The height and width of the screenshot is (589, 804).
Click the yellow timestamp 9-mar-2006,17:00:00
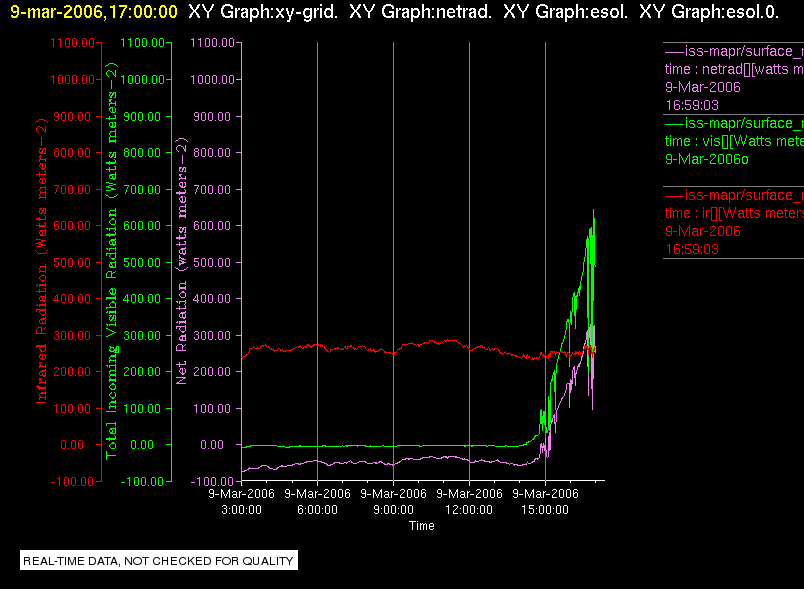tap(94, 11)
